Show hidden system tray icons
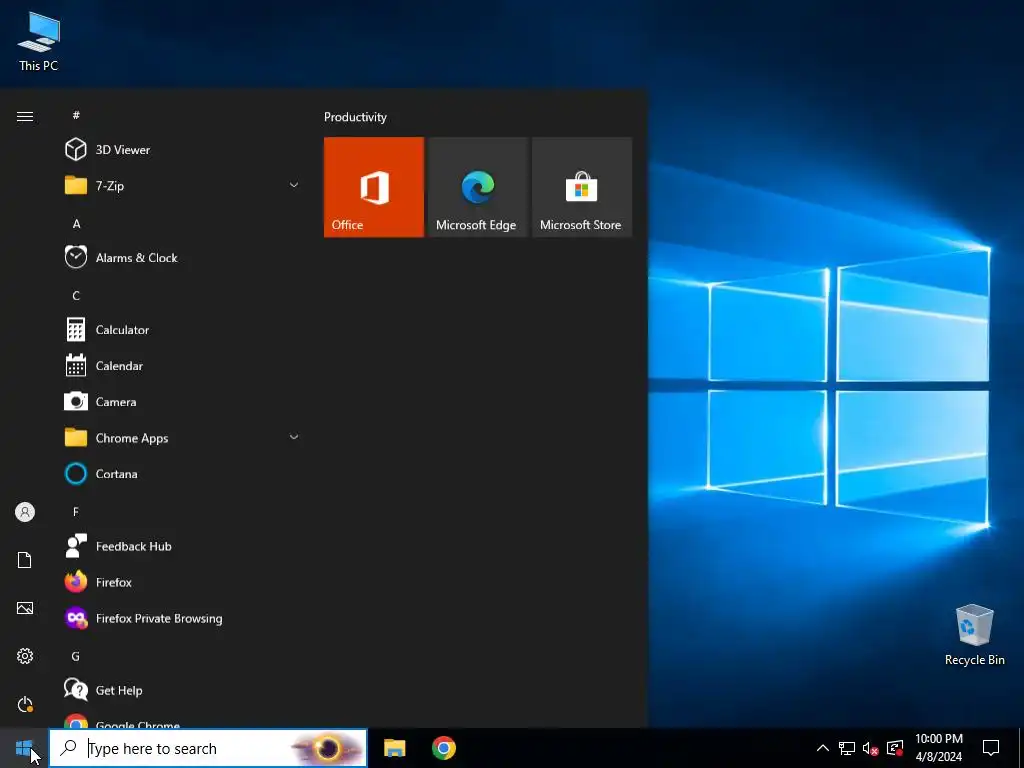 [823, 748]
